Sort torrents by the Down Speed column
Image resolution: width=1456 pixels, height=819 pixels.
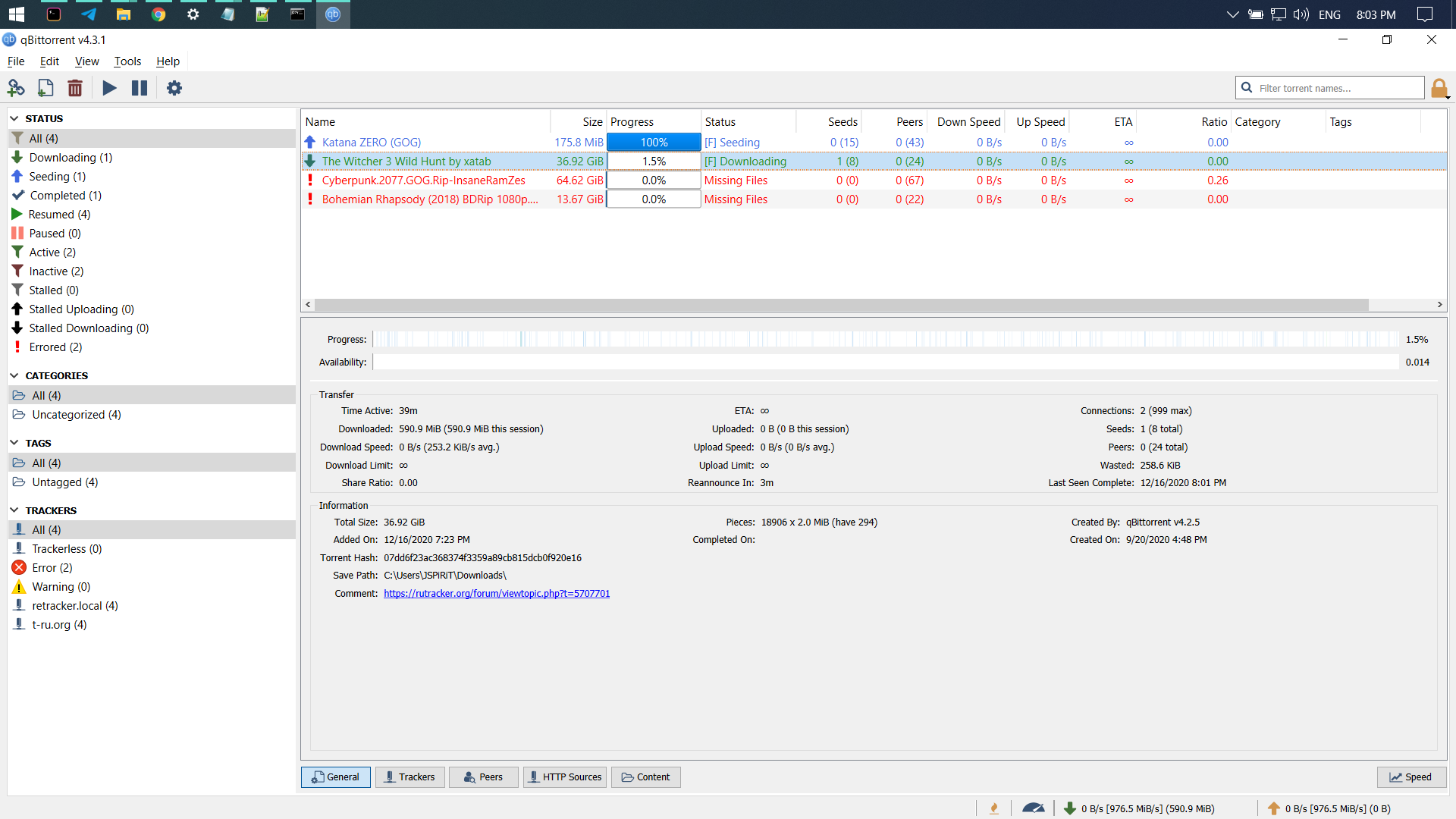coord(965,121)
